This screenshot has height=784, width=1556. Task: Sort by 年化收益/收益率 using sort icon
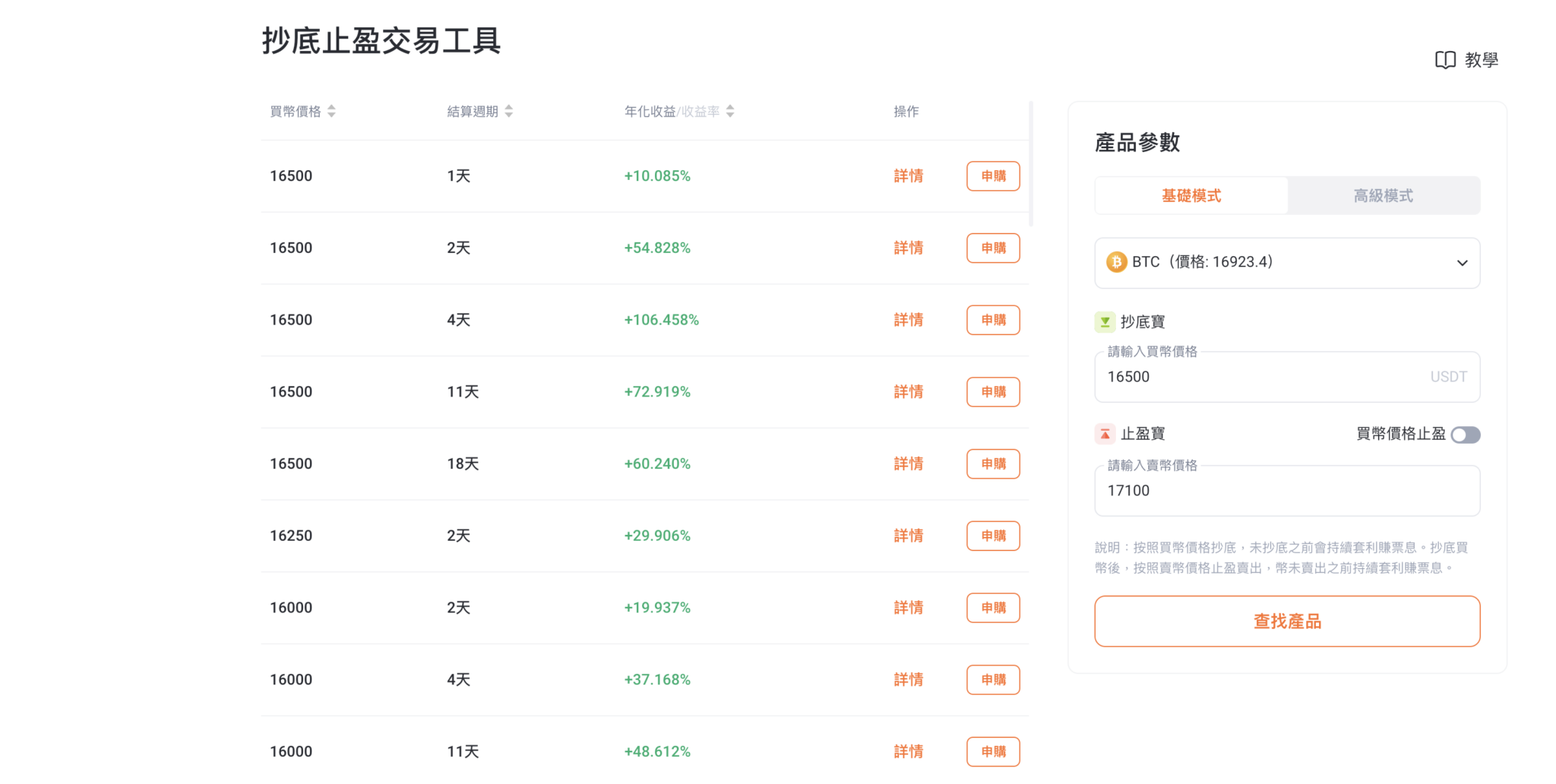coord(730,110)
